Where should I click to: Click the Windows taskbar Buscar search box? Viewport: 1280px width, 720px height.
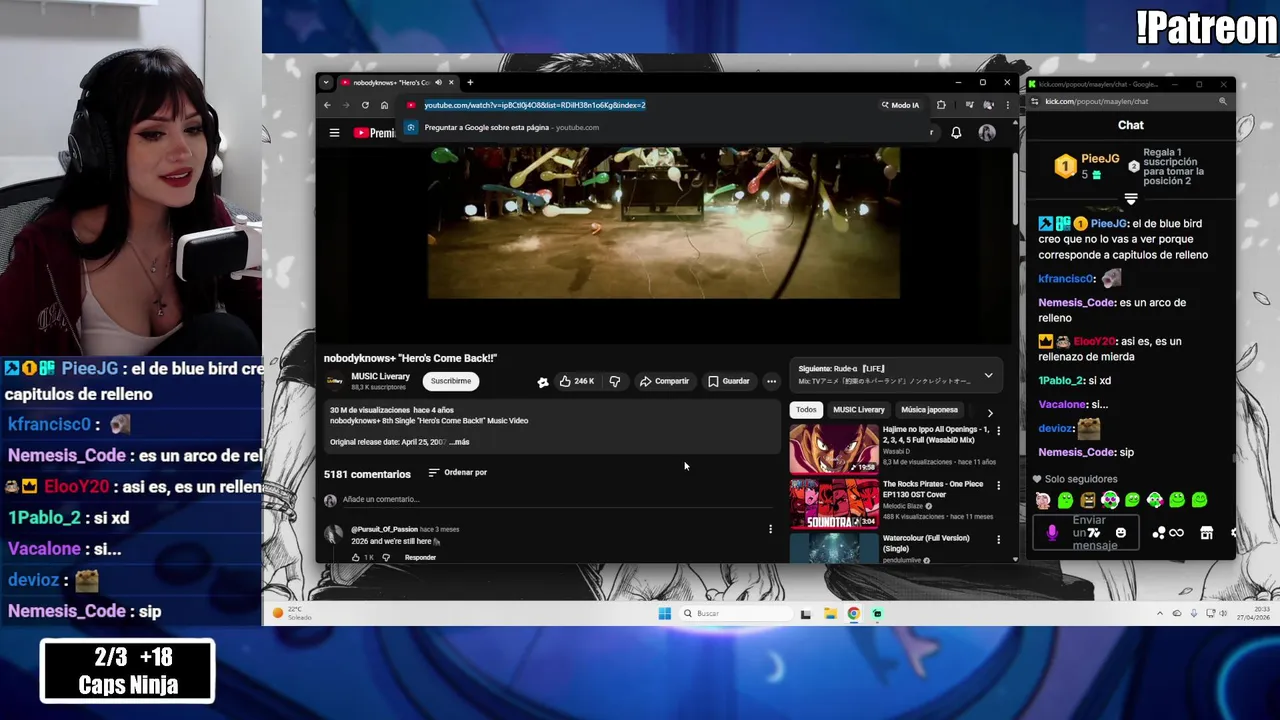coord(735,613)
